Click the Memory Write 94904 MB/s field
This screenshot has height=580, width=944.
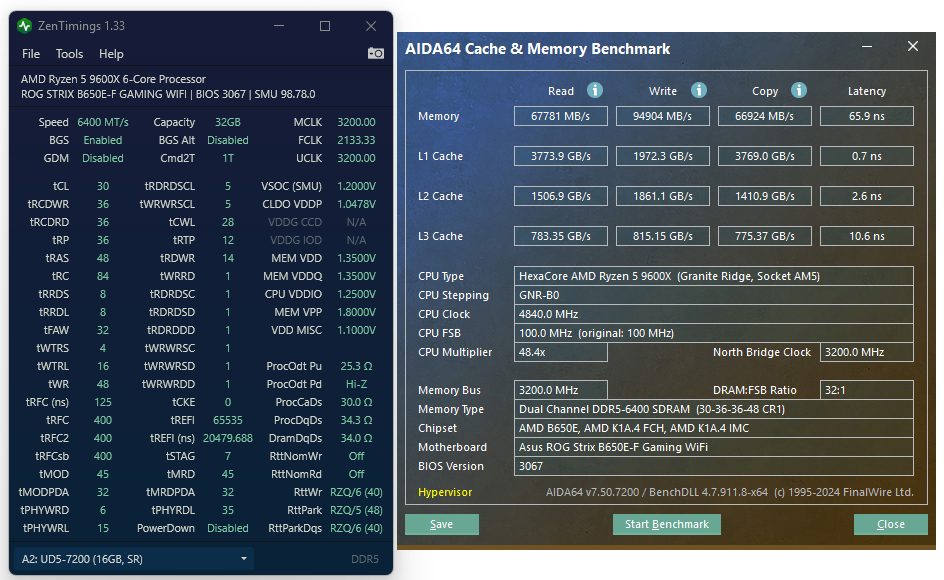pos(662,116)
